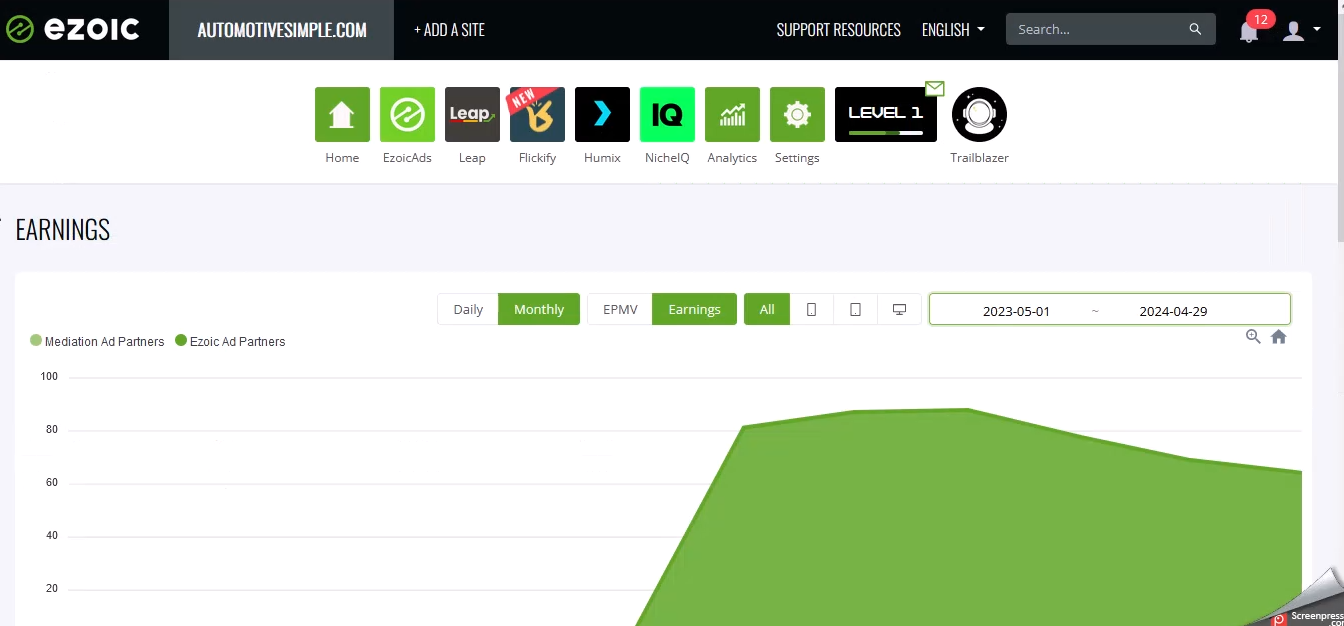This screenshot has height=626, width=1344.
Task: Go to the Analytics icon
Action: [732, 114]
